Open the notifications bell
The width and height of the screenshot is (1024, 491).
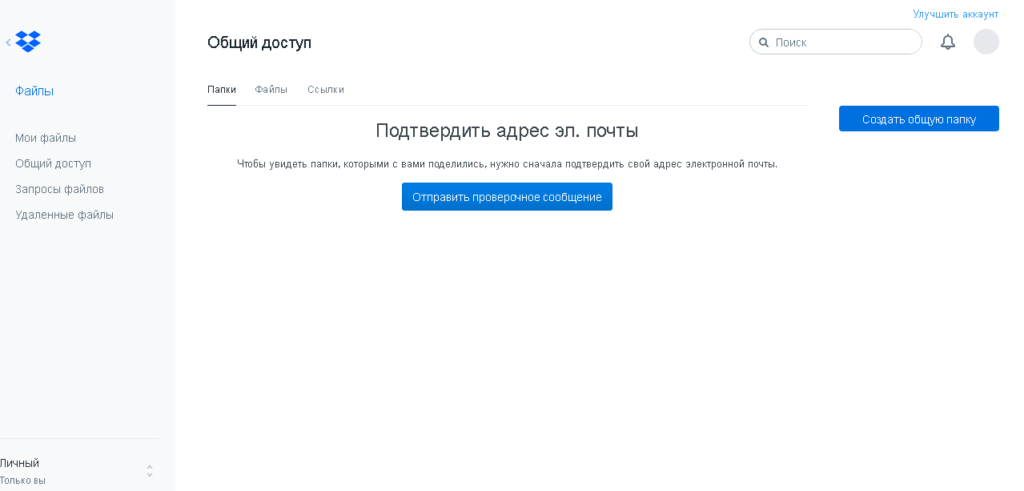947,42
